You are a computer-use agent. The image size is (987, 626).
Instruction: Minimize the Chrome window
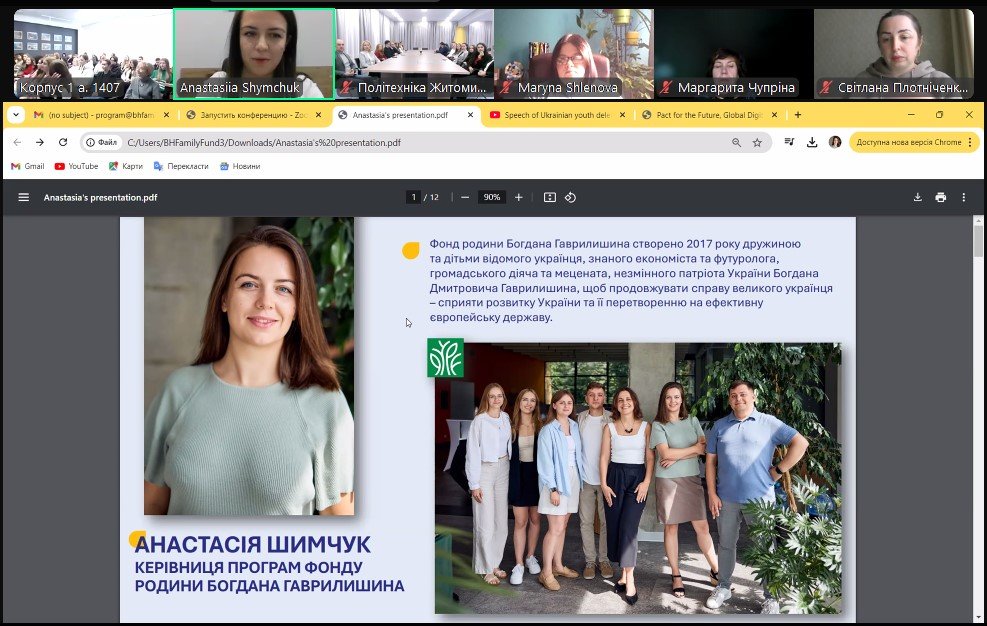click(911, 115)
